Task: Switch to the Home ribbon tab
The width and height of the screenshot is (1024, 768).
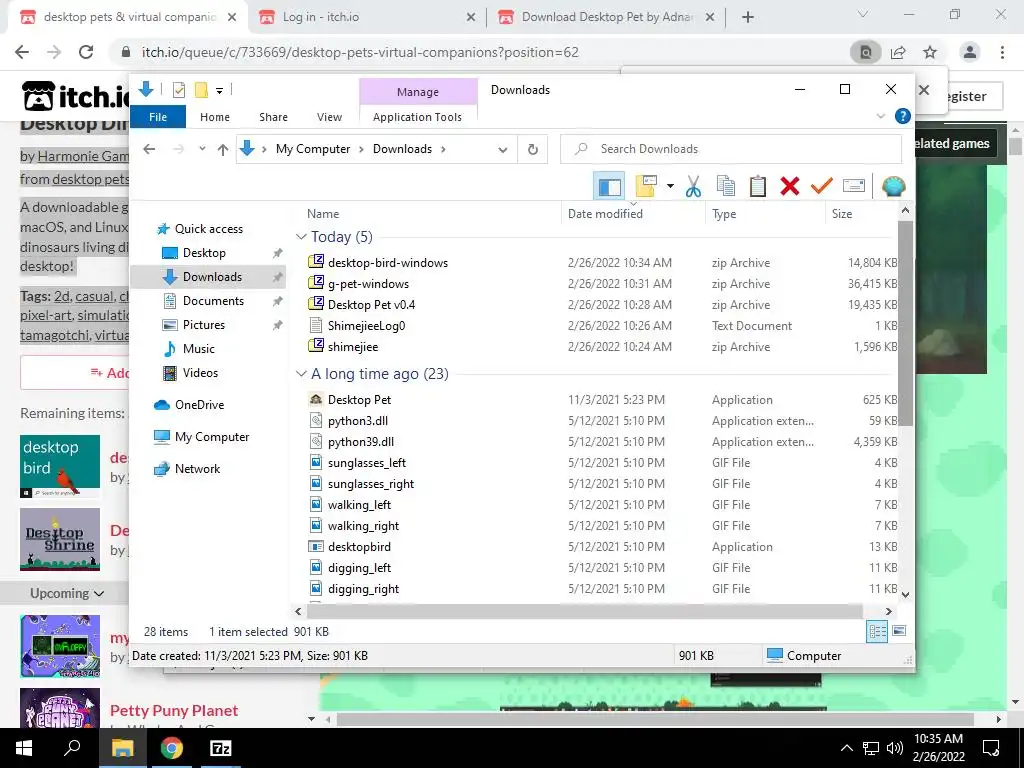Action: tap(215, 117)
